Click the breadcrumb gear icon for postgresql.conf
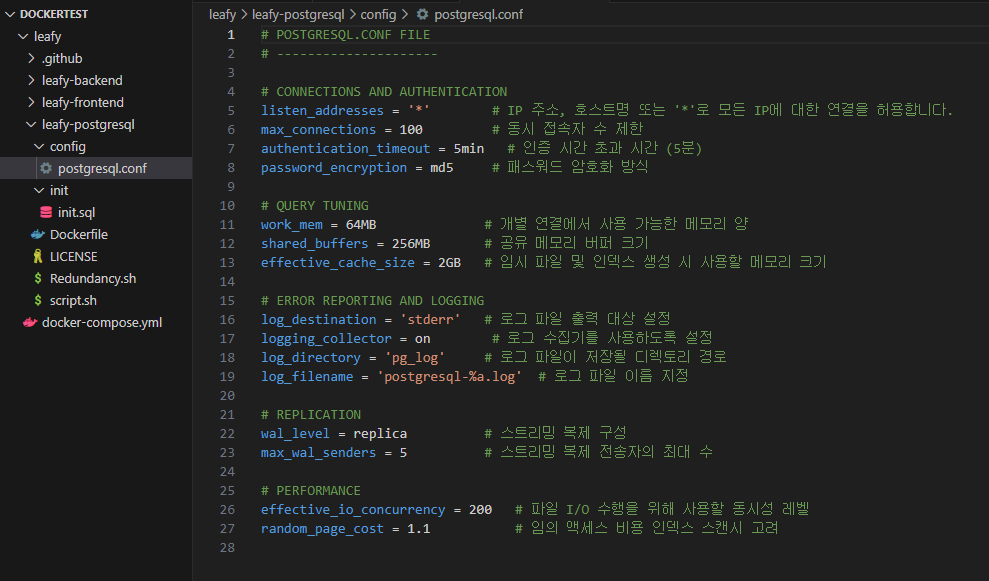Image resolution: width=989 pixels, height=581 pixels. point(422,14)
